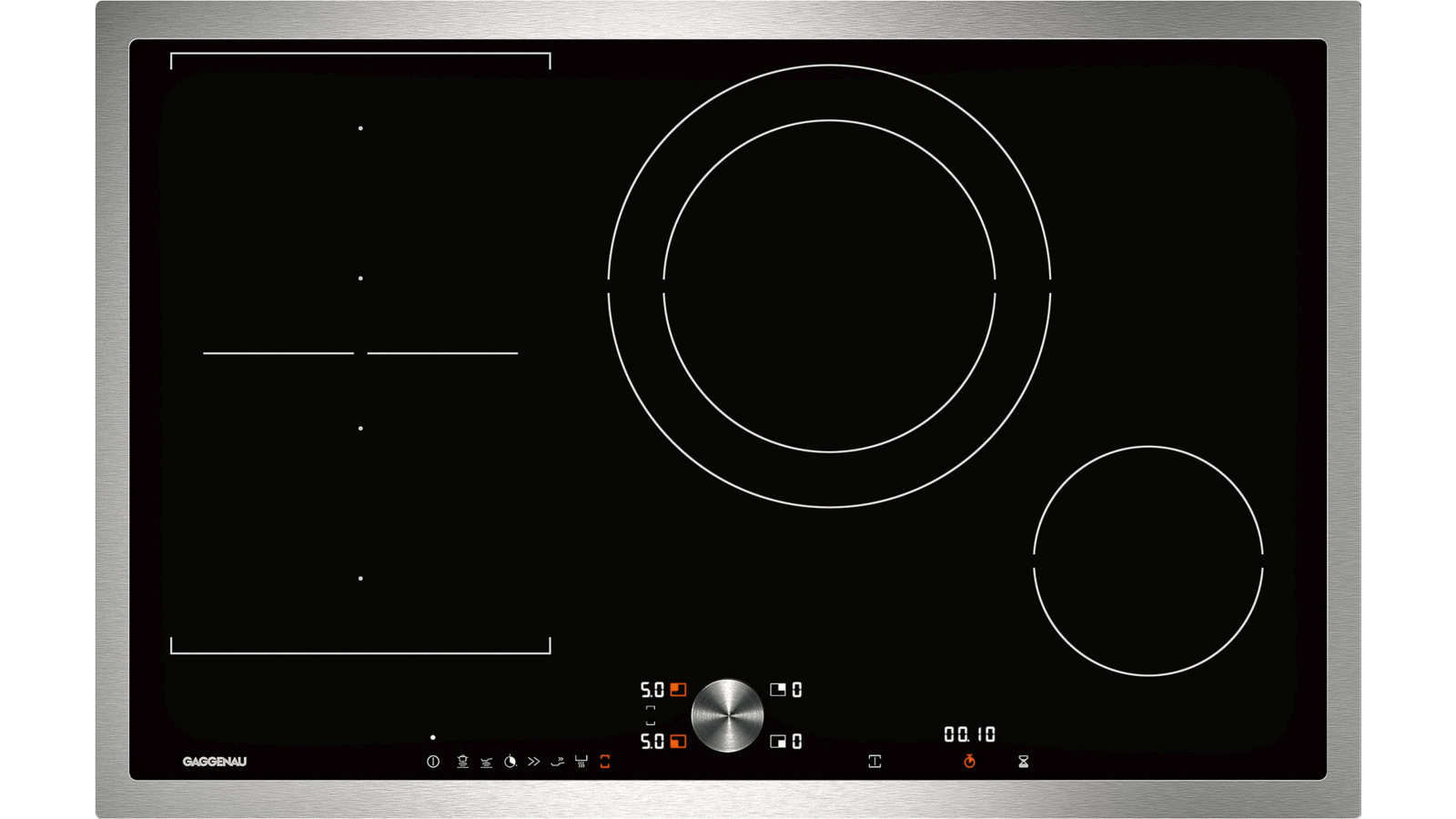Tap the pie-shaped keep warm icon

511,761
